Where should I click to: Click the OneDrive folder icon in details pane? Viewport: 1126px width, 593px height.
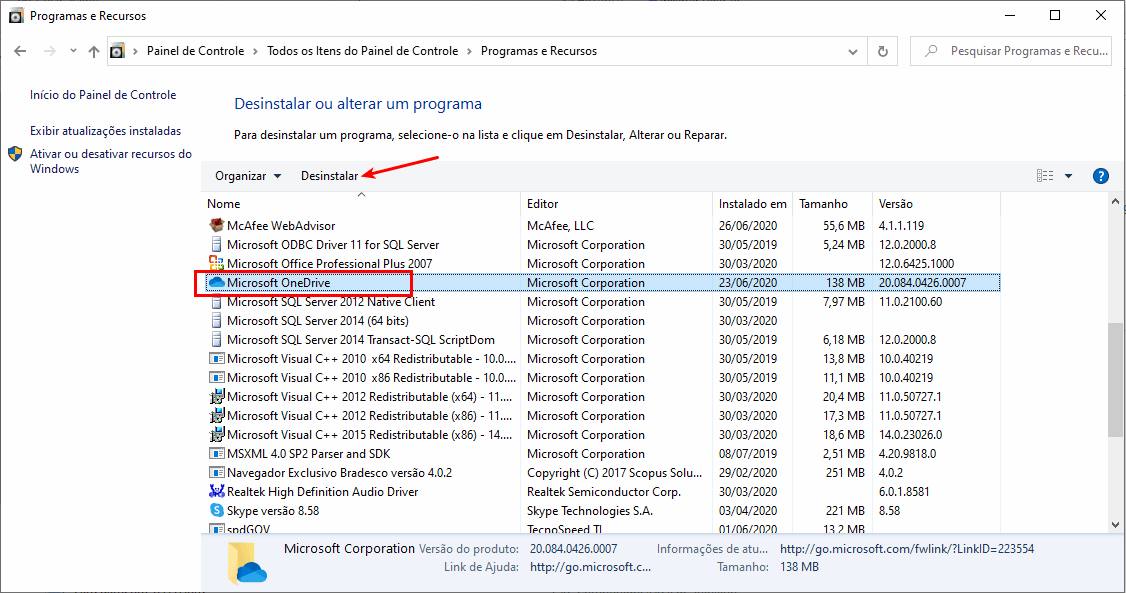[x=246, y=564]
